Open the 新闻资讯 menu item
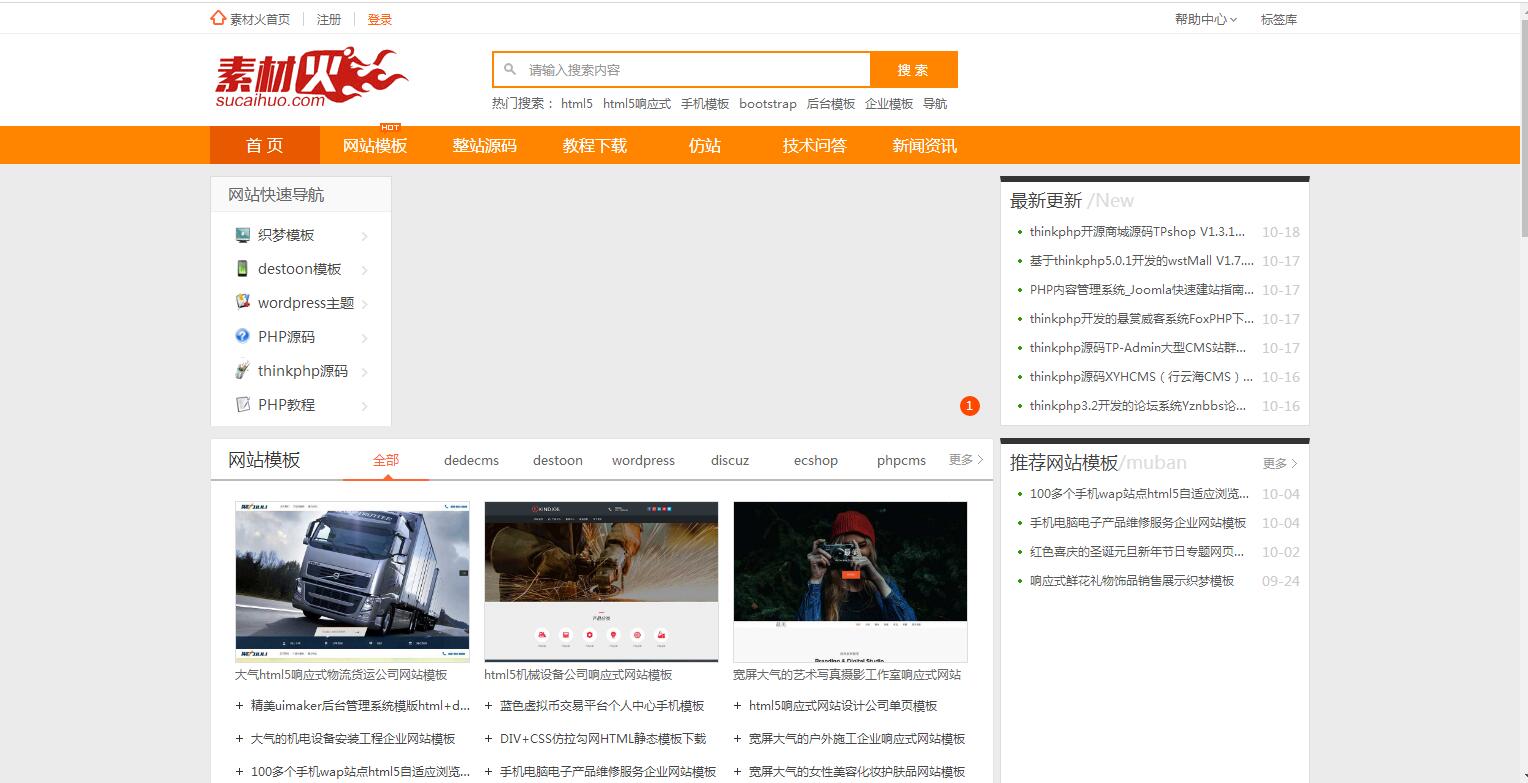 (x=923, y=145)
